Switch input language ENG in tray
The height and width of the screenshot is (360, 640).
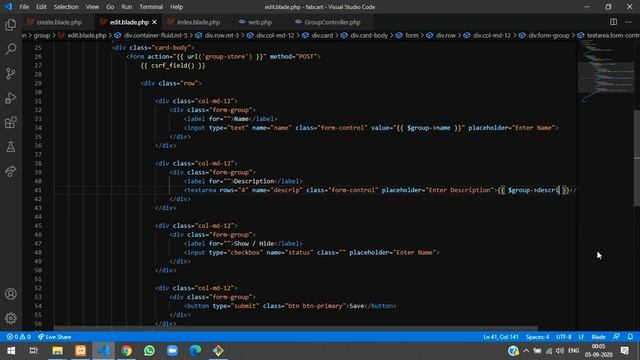coord(573,351)
